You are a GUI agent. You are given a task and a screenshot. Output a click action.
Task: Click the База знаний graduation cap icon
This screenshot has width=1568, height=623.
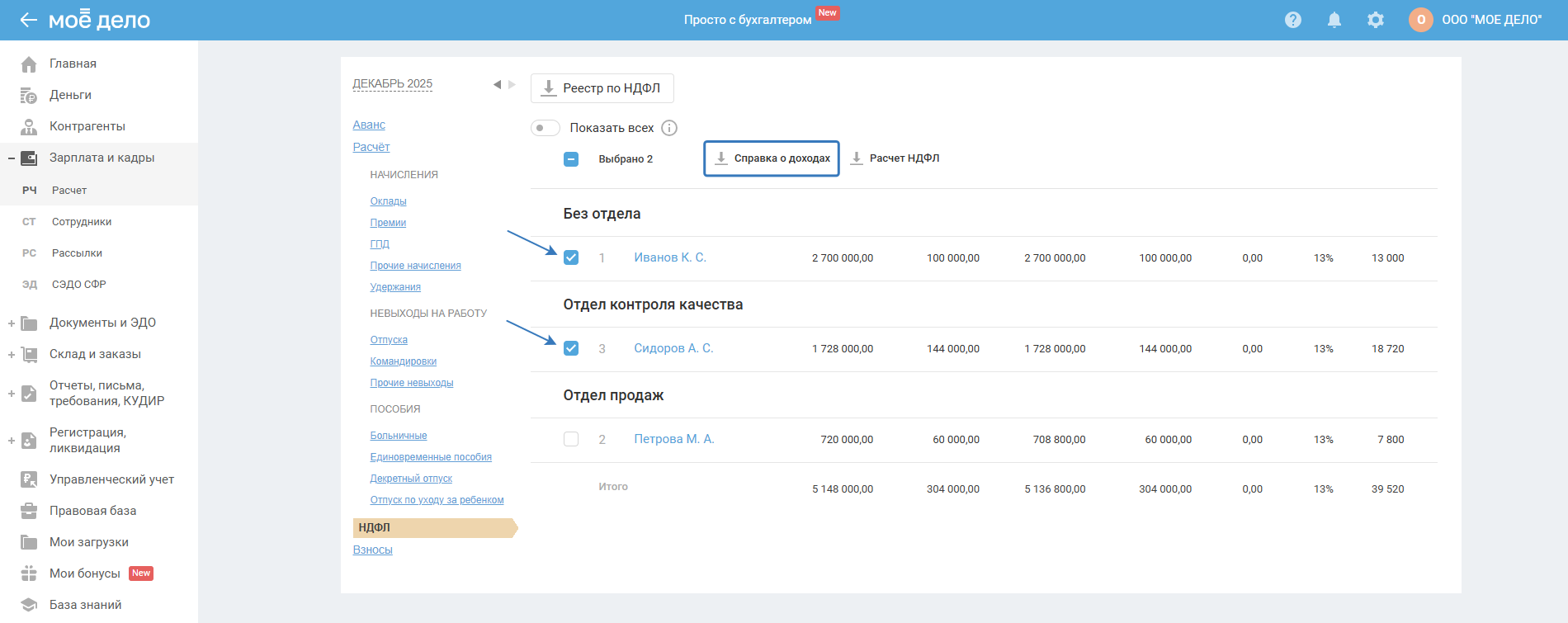(29, 605)
